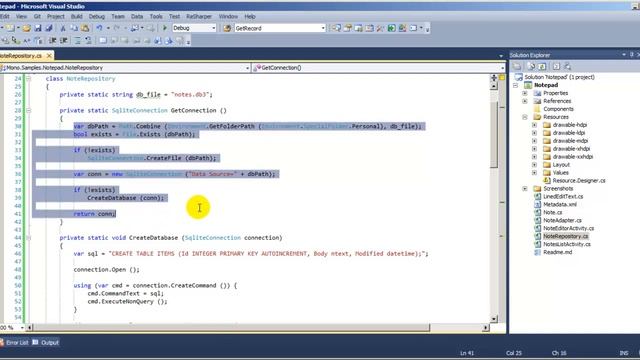Select Solution 'Notepad' root node
640x360 pixels.
[554, 77]
